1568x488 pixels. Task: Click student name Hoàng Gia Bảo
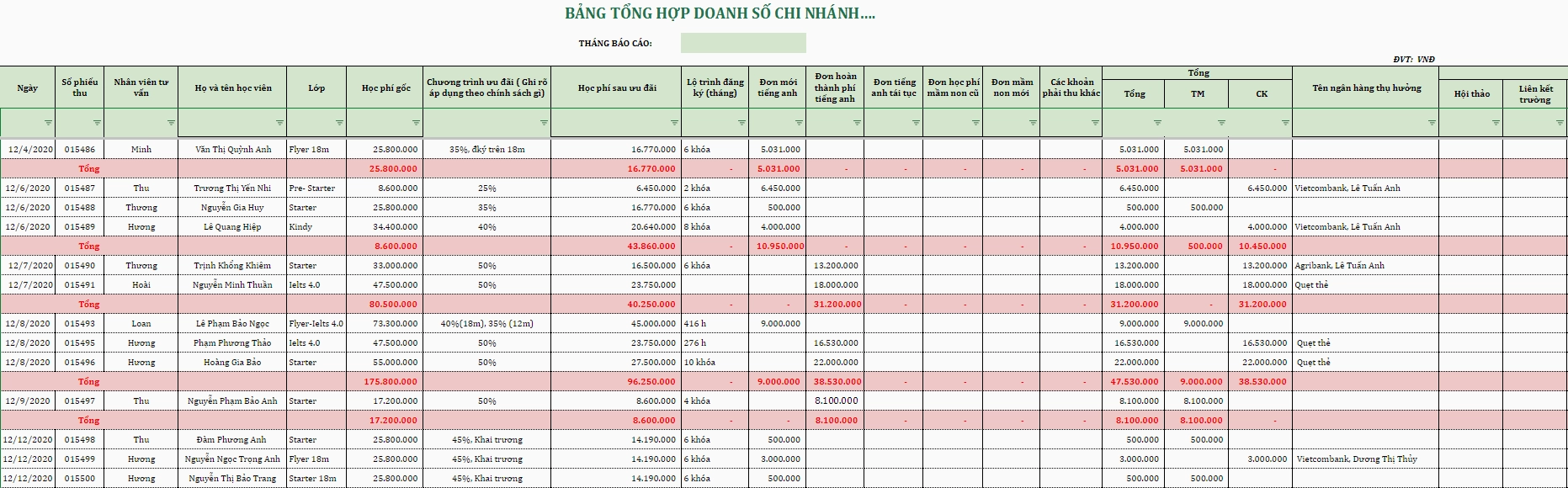tap(233, 362)
